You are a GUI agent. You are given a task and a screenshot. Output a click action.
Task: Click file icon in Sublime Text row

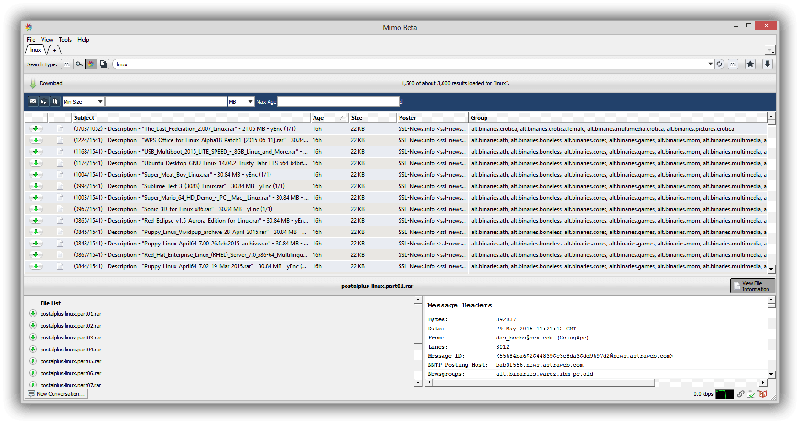(60, 186)
